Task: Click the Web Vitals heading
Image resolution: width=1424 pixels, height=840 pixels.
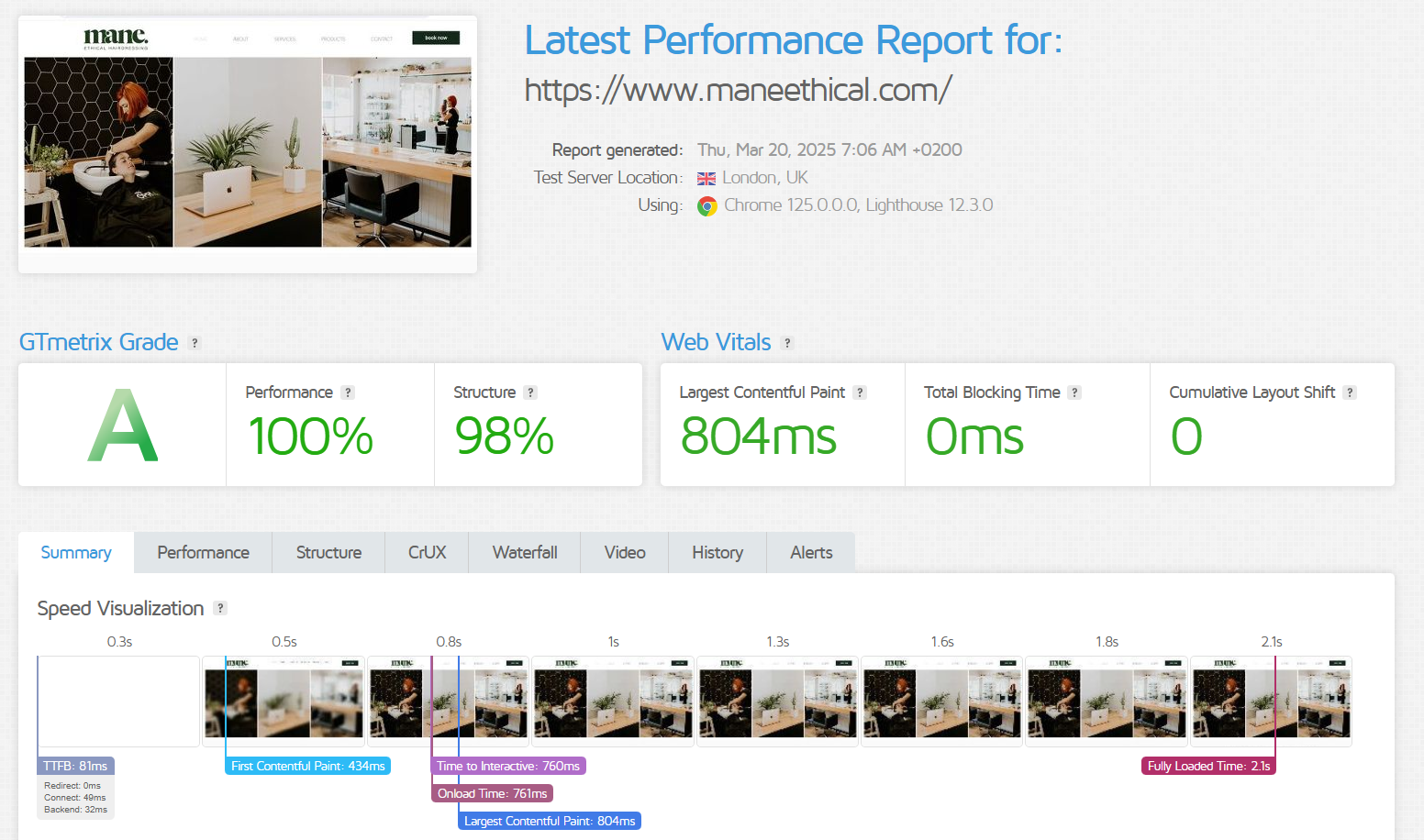Action: click(x=717, y=342)
